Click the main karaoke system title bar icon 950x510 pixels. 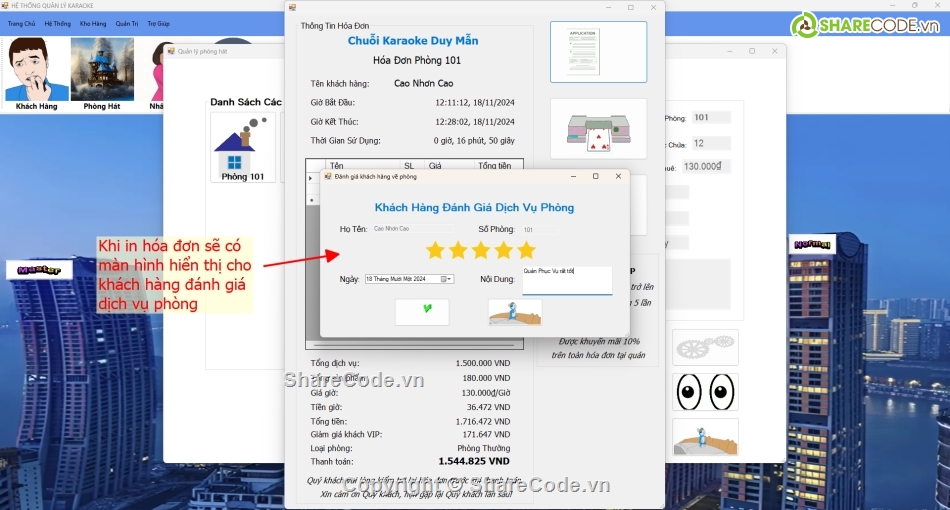[5, 5]
